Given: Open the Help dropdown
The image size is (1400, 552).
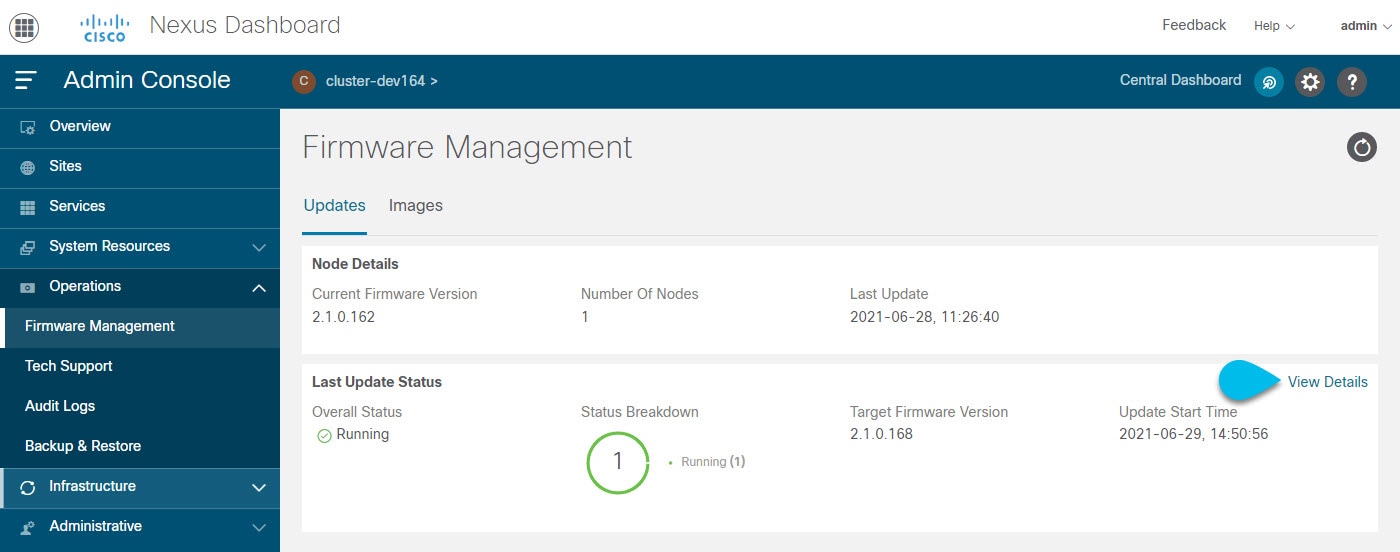Looking at the screenshot, I should [x=1274, y=26].
